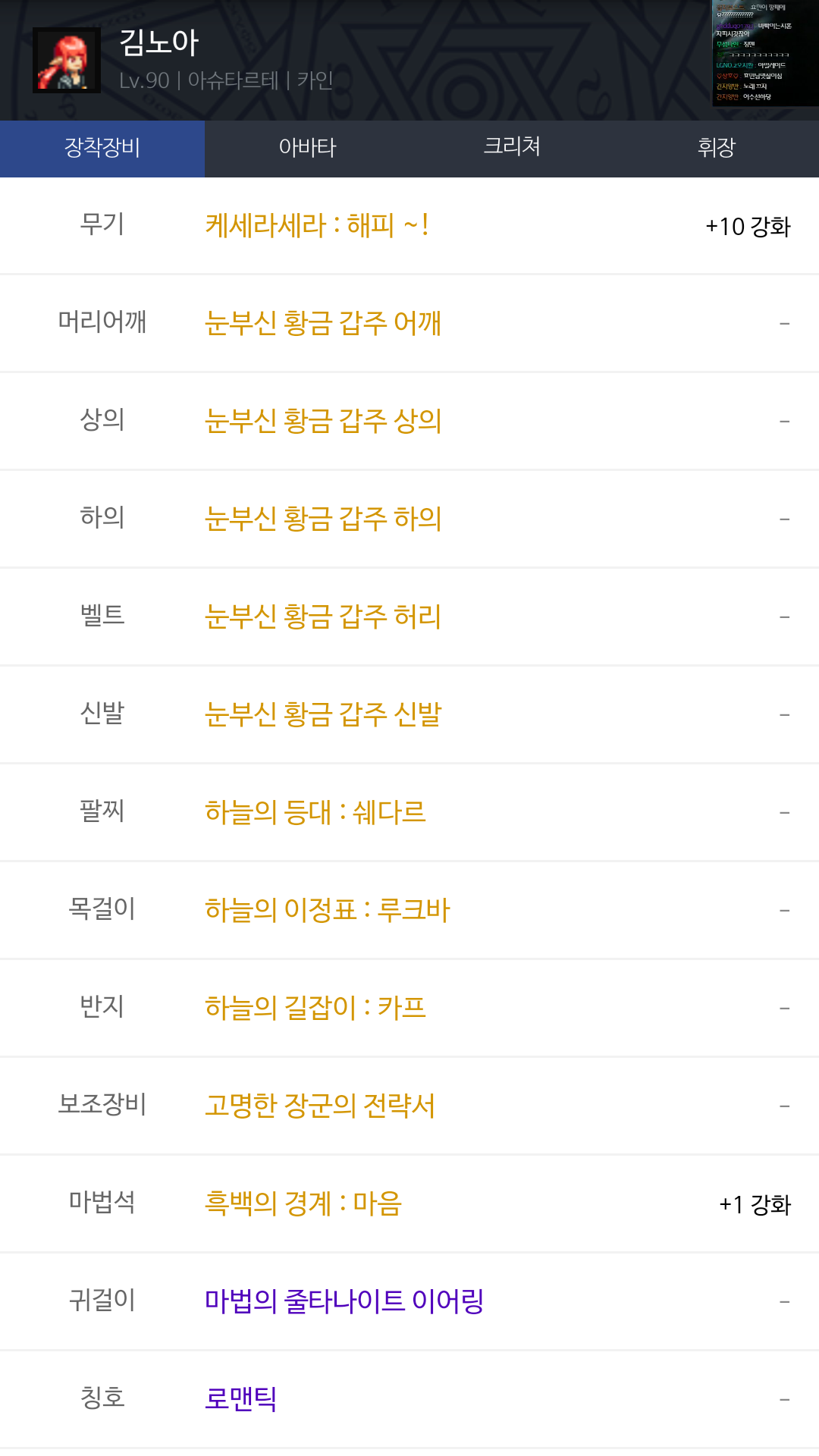Open 눈부신 황금 갑주 어깨 item
The height and width of the screenshot is (1456, 819).
tap(323, 324)
